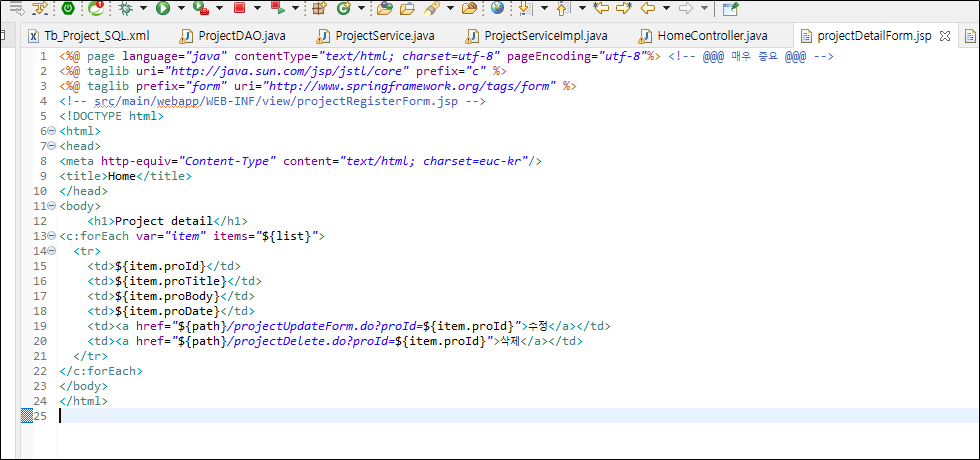Click "projectUpdateForm.do" href on line 19
Screen dimensions: 980x460
point(305,326)
